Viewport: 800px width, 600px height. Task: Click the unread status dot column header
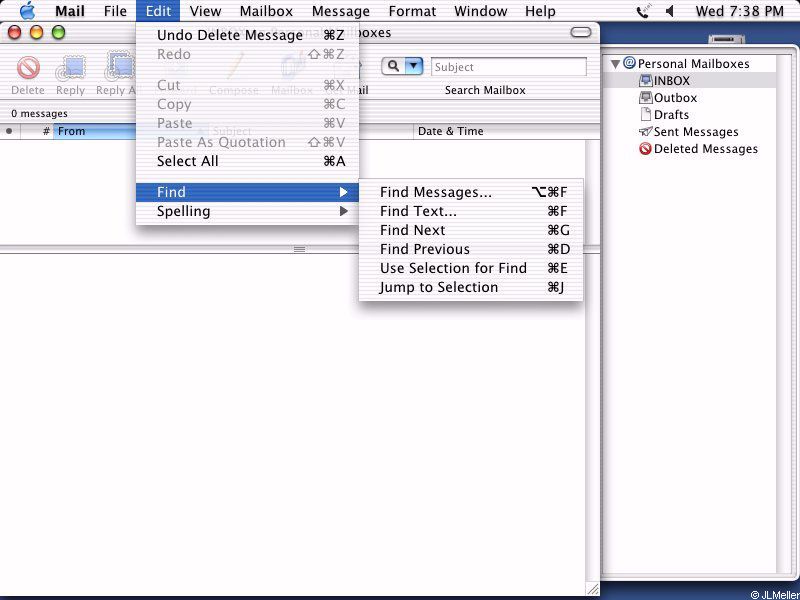[x=9, y=131]
